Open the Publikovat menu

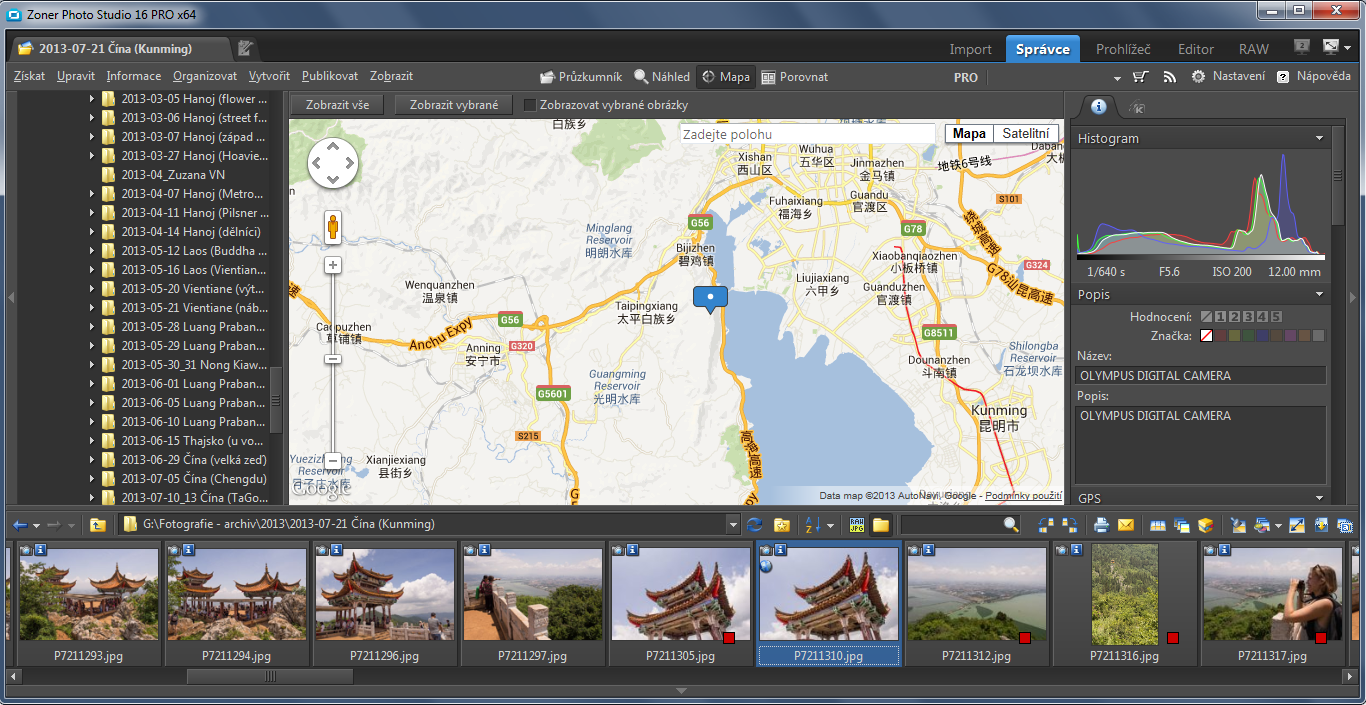[x=330, y=76]
